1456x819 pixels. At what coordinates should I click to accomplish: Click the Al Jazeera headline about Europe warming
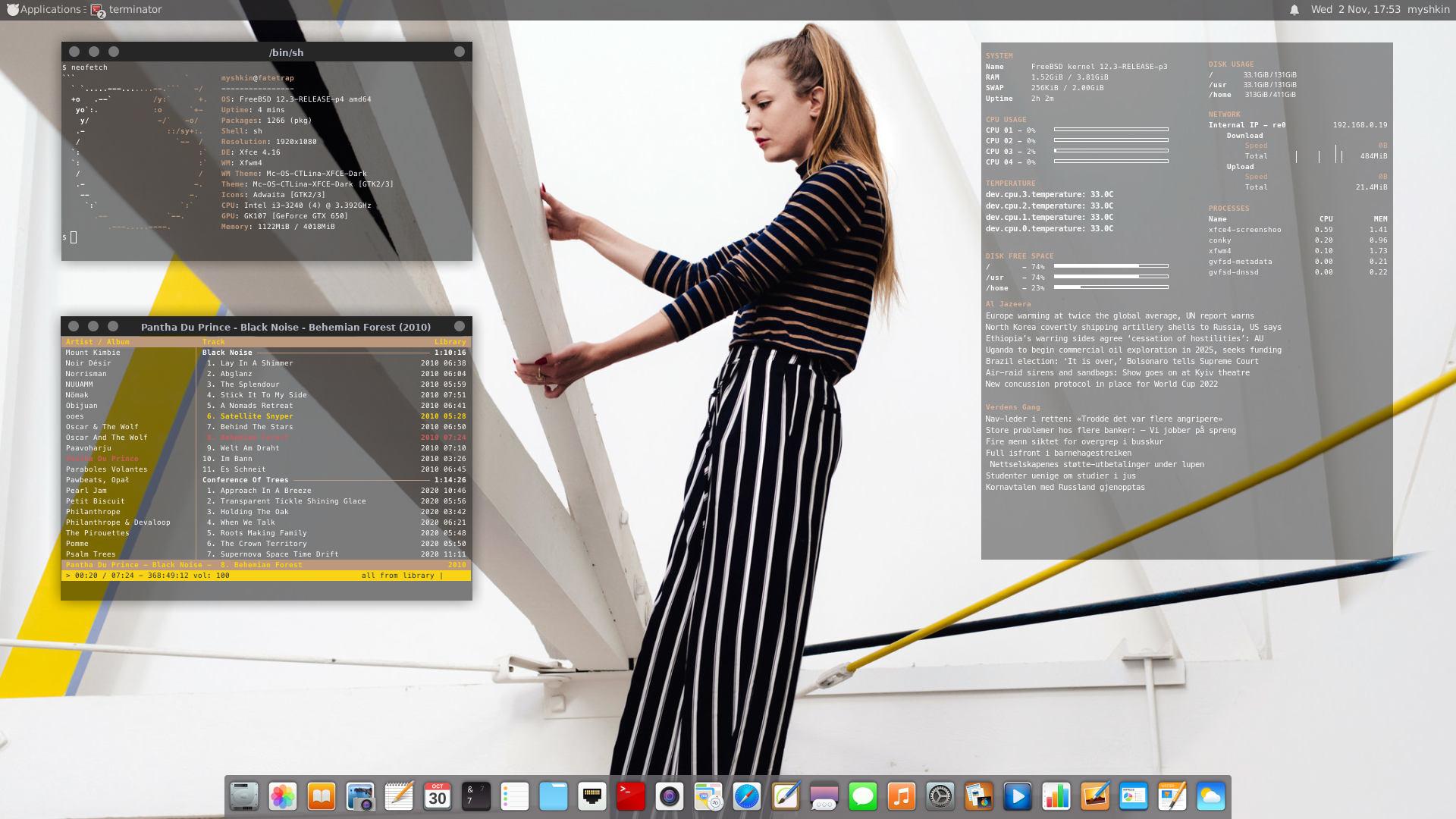pos(1119,316)
